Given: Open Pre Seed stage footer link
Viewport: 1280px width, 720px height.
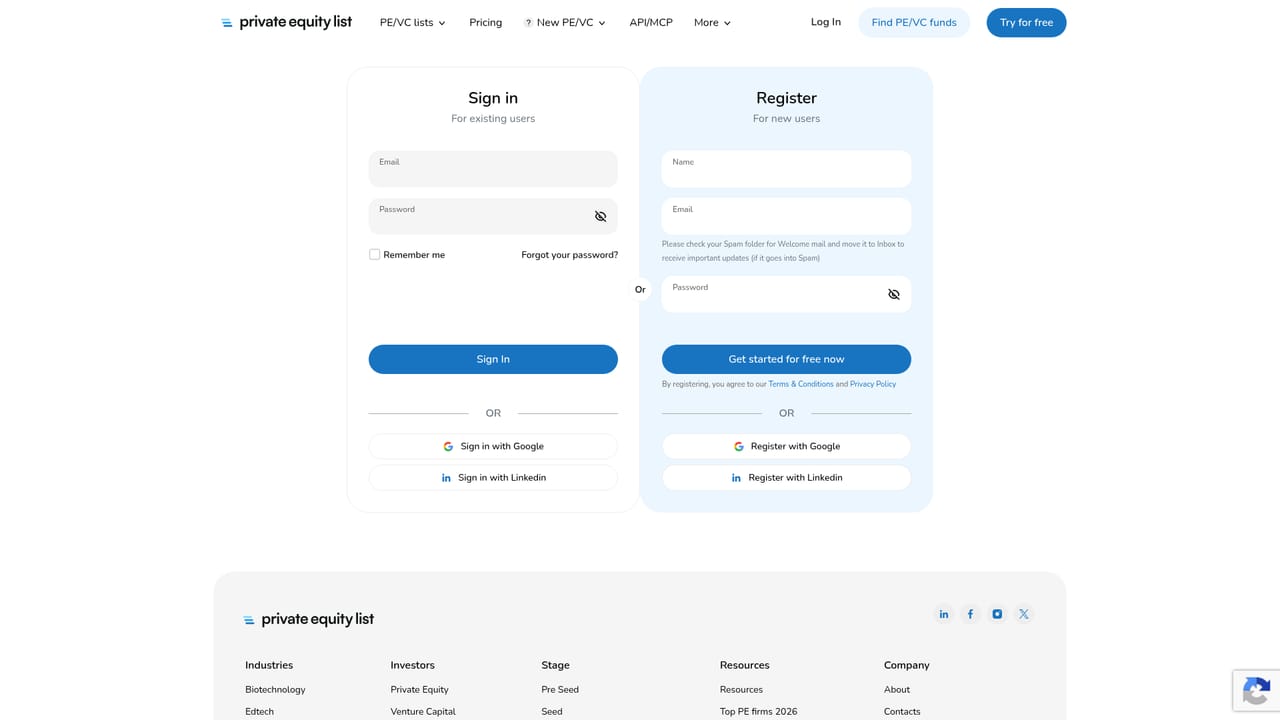Looking at the screenshot, I should tap(560, 690).
